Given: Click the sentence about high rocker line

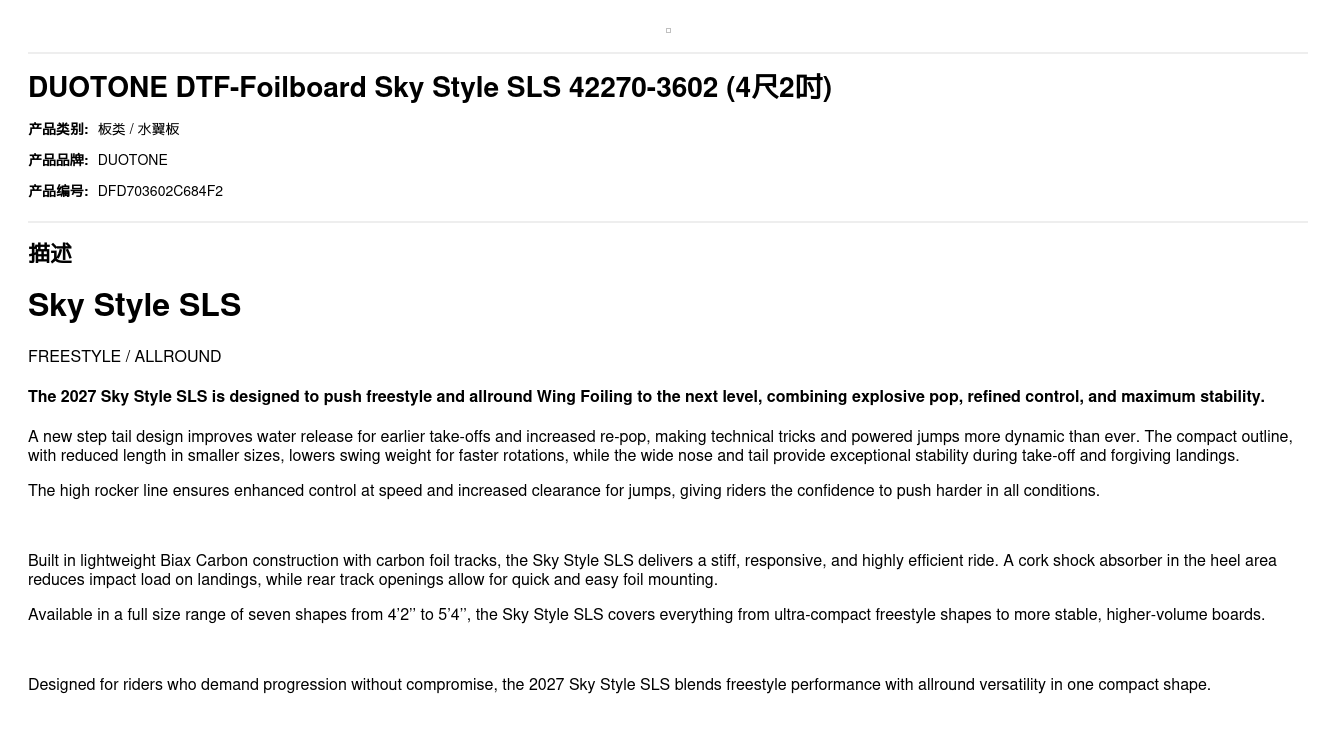Looking at the screenshot, I should [x=564, y=491].
